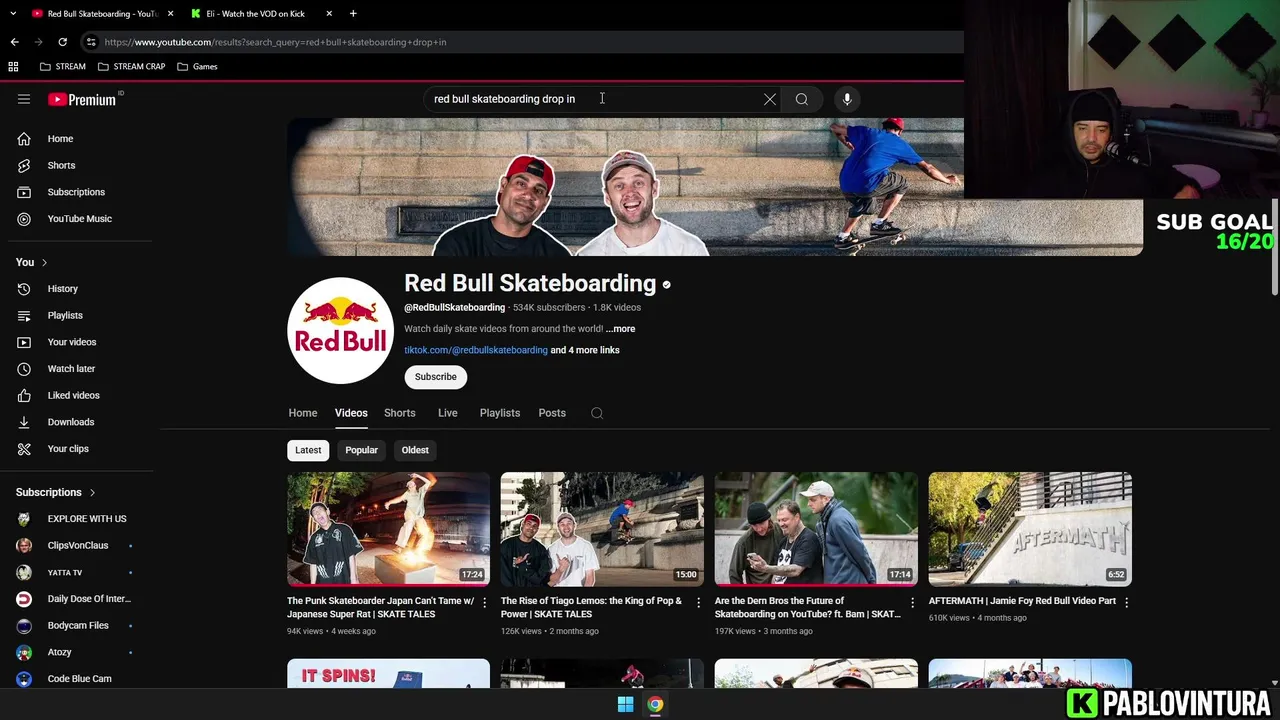Open the STREAM CRAP bookmarks folder
Viewport: 1280px width, 720px height.
[131, 67]
